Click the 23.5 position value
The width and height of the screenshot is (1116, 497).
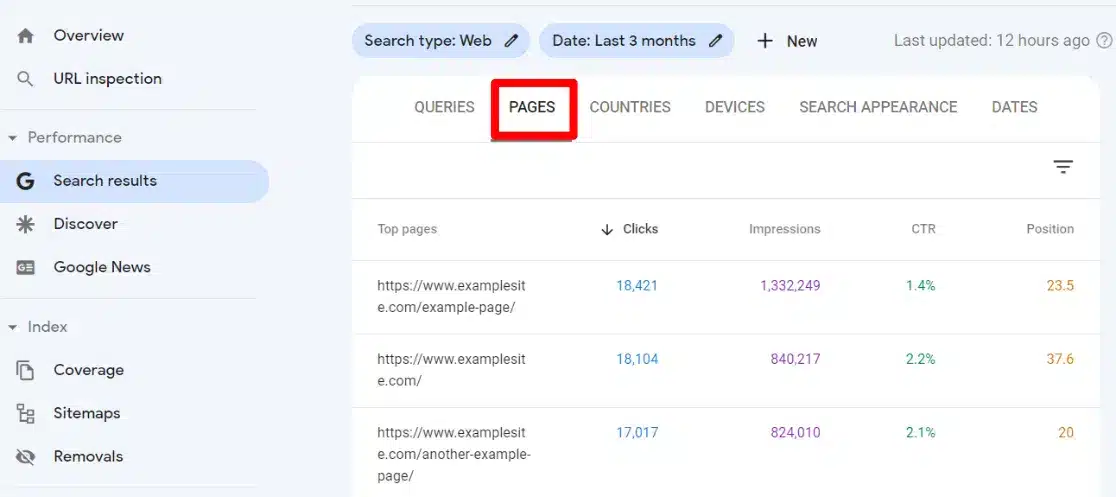pyautogui.click(x=1060, y=286)
